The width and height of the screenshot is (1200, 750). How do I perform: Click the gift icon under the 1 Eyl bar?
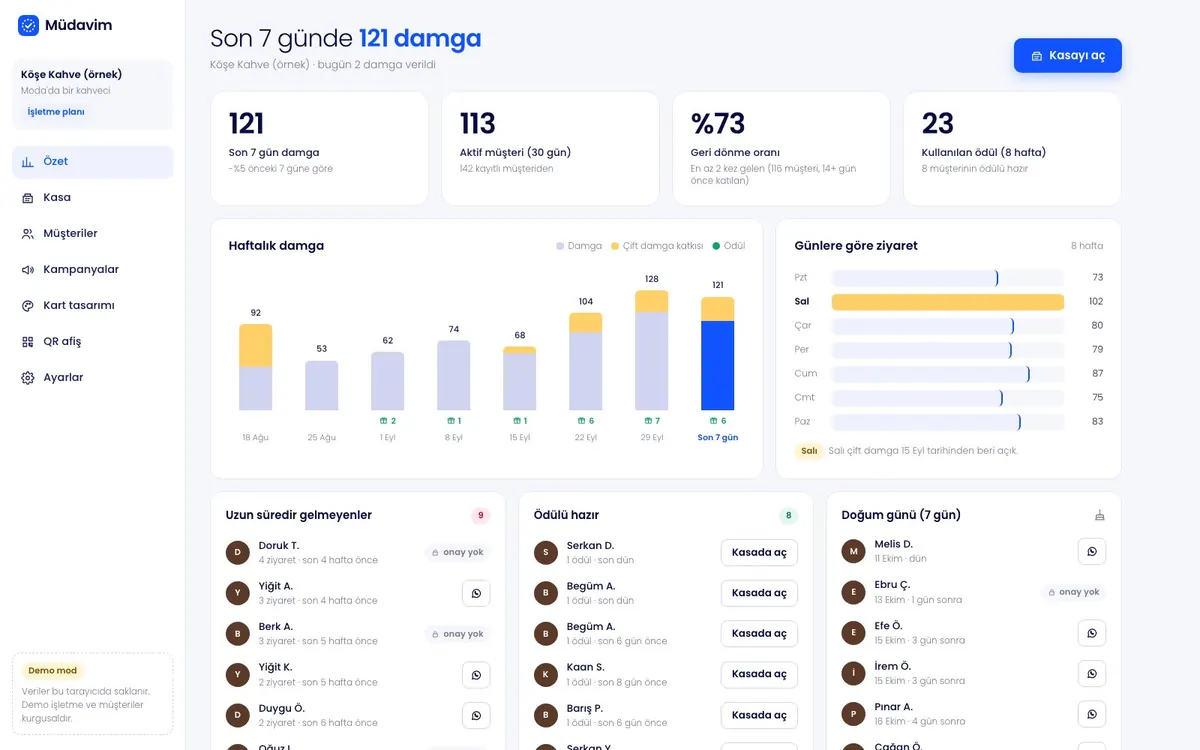[383, 421]
